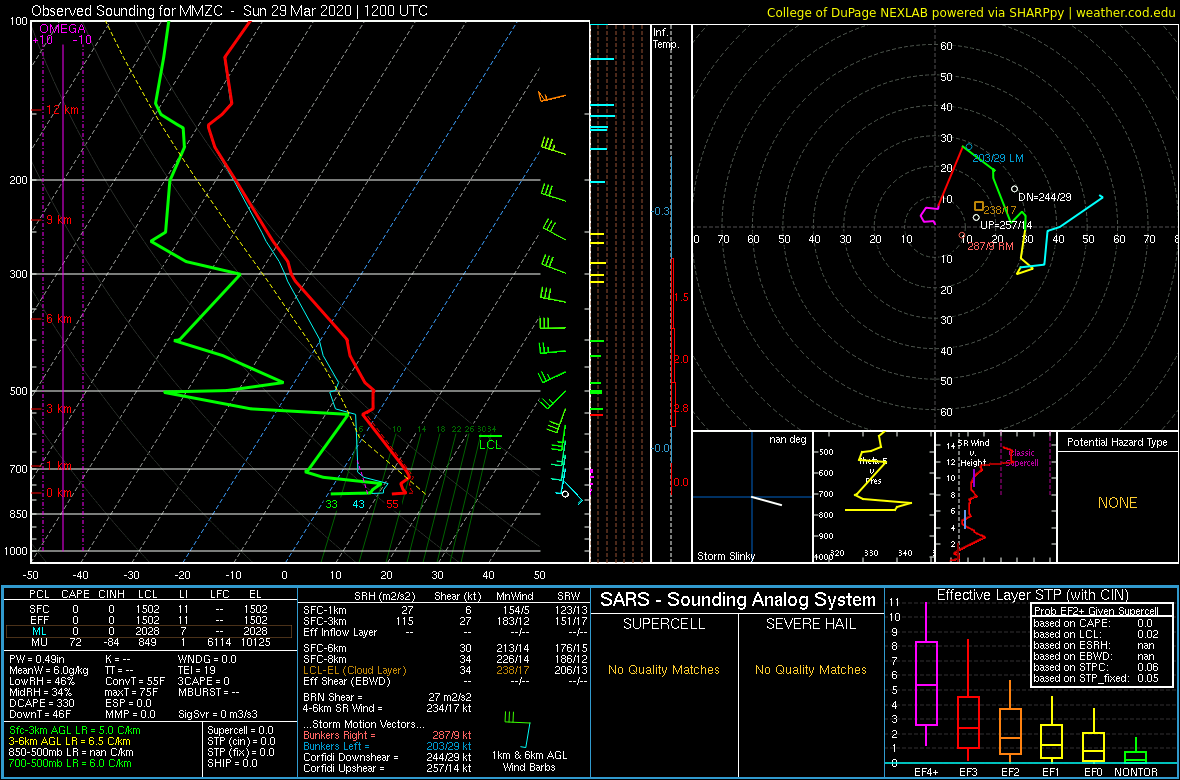
Task: Click the Corfidi Downshear = 244/29 kt value
Action: 387,757
